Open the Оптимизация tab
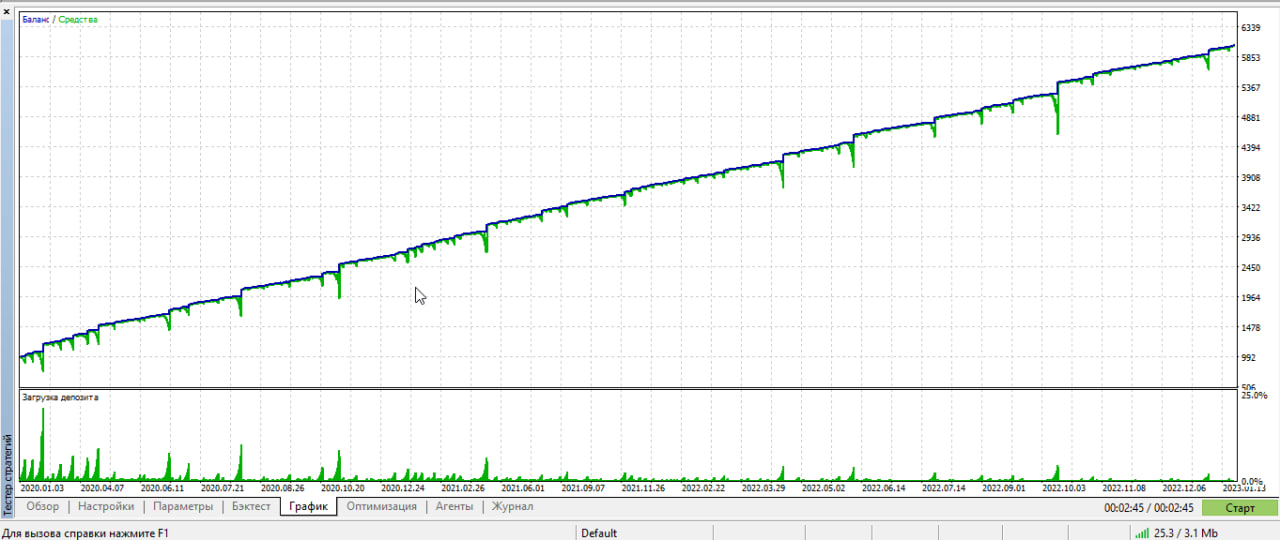Image resolution: width=1280 pixels, height=540 pixels. coord(381,507)
